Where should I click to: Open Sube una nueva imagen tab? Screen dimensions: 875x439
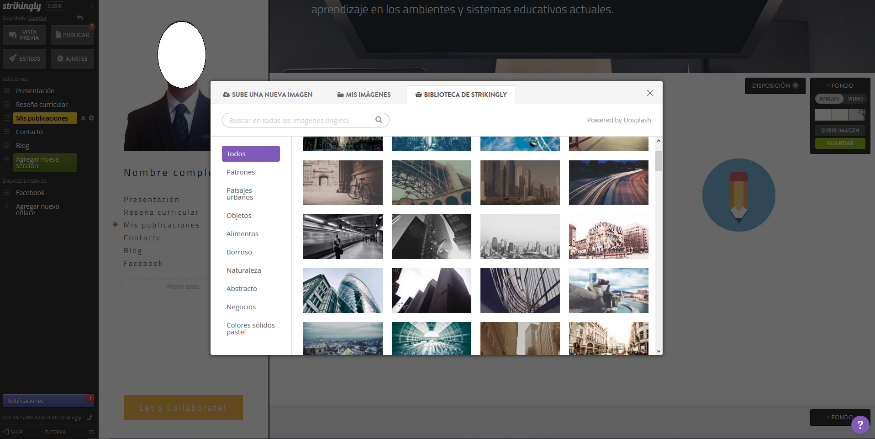click(x=267, y=94)
